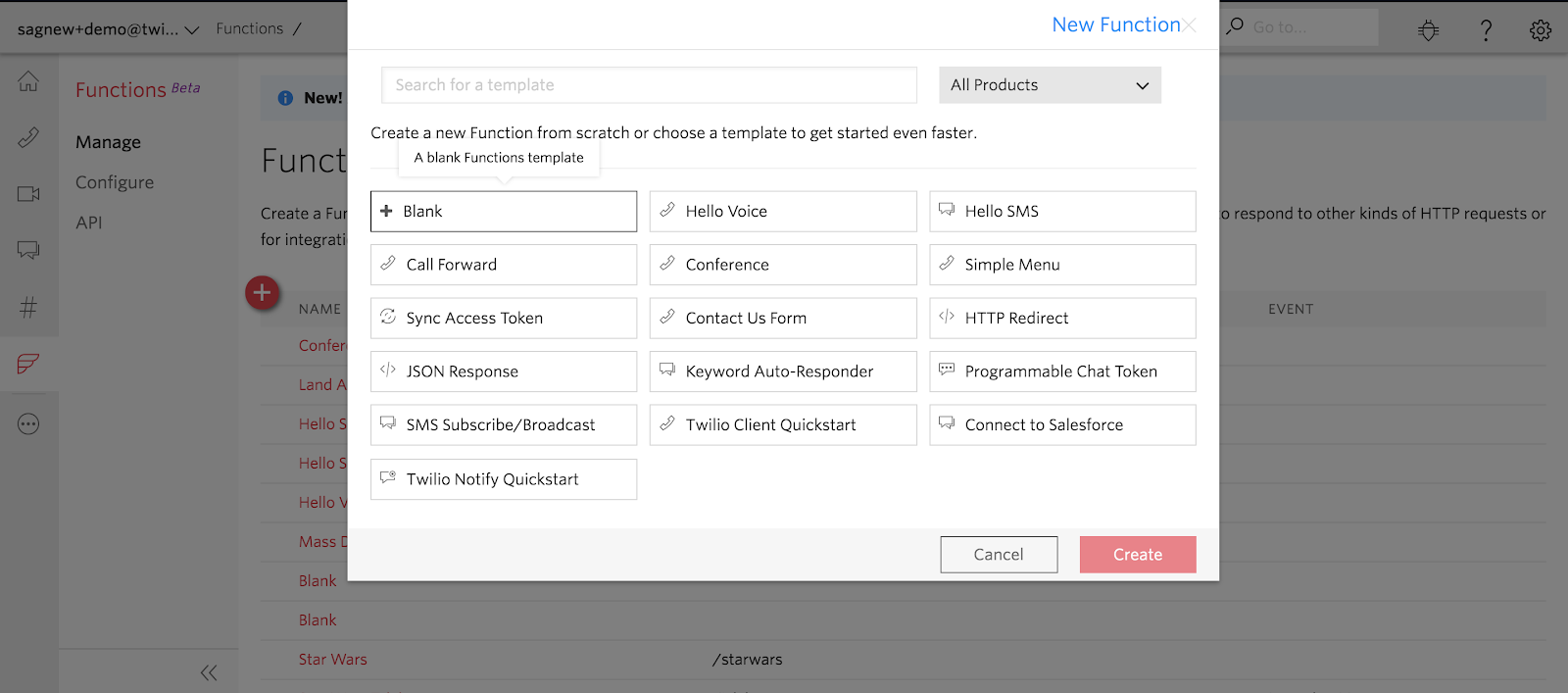Select the Blank function template
This screenshot has height=693, width=1568.
(x=504, y=211)
